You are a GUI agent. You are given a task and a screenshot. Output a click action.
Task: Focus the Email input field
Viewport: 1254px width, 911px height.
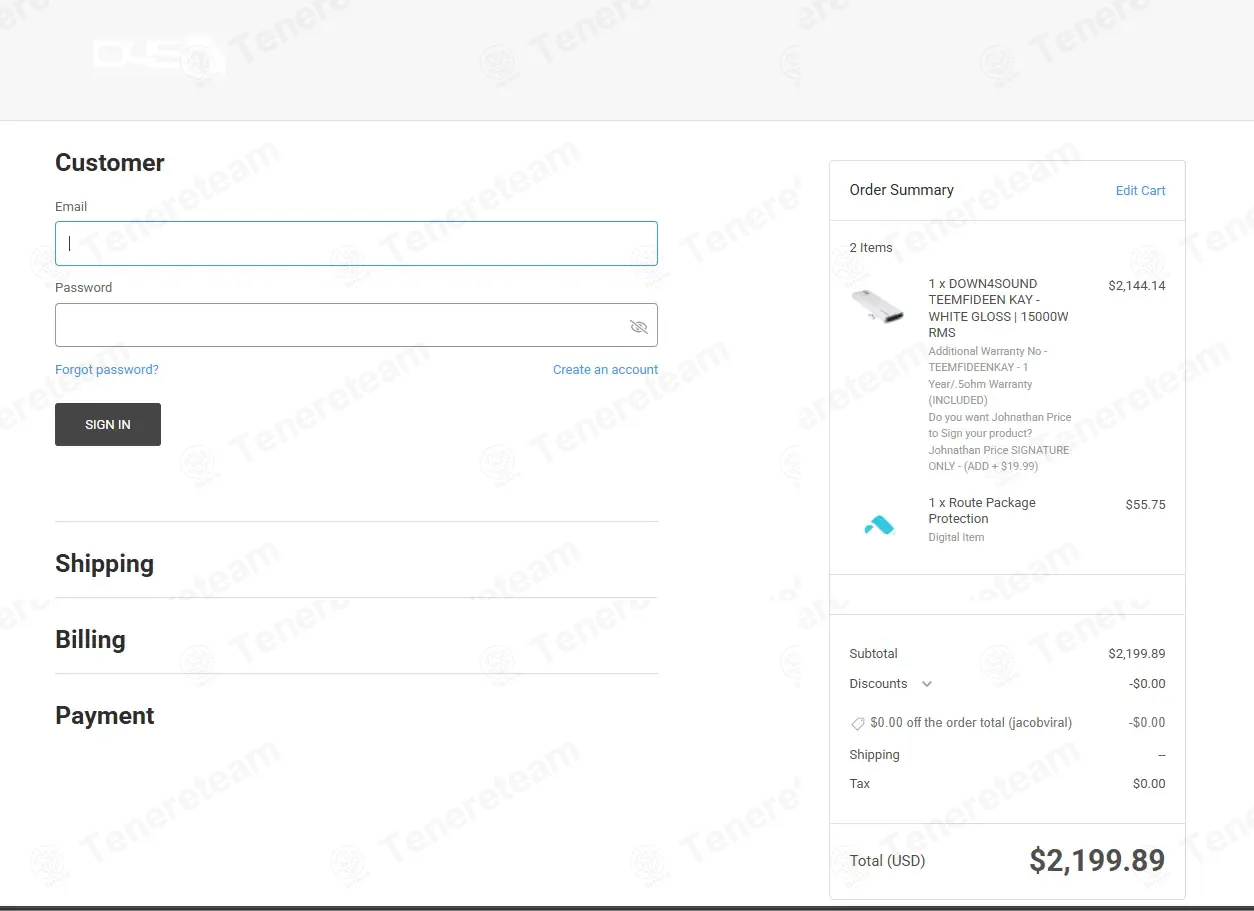pos(356,243)
